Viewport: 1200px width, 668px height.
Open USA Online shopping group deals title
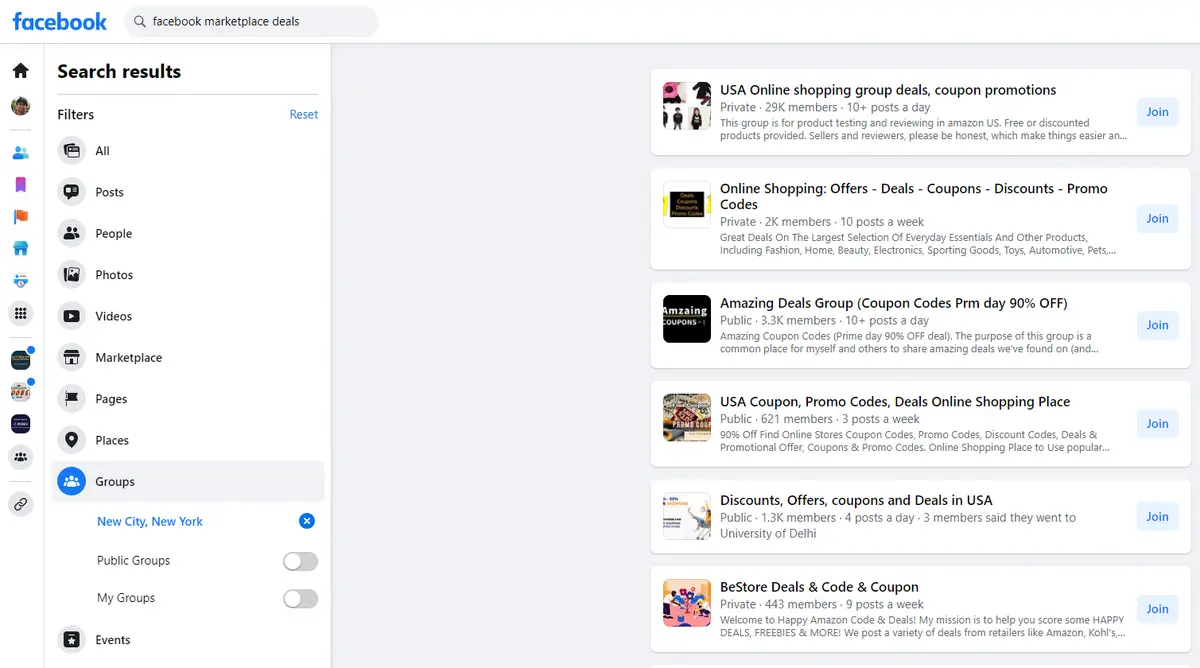point(888,90)
